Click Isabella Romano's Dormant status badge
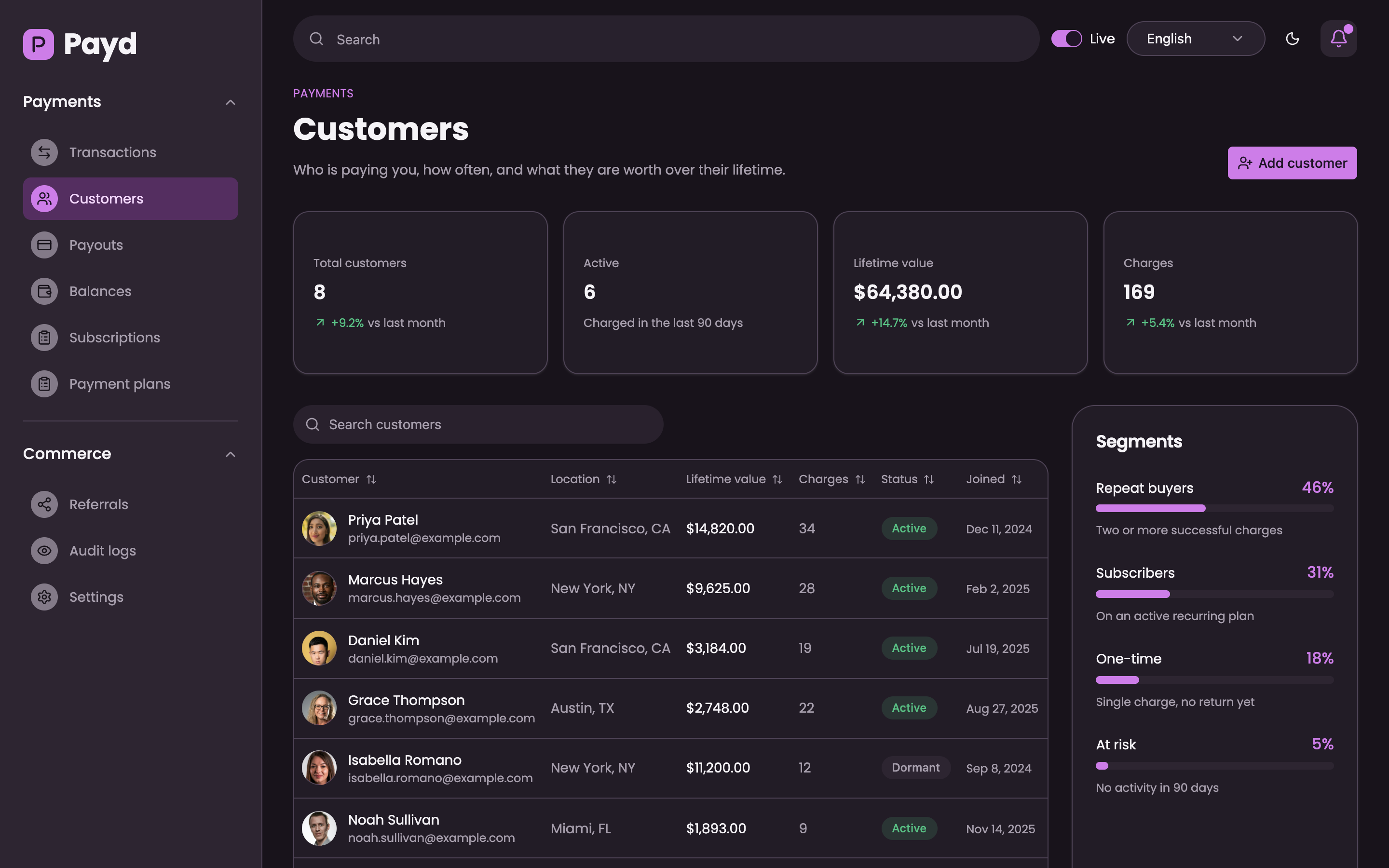The width and height of the screenshot is (1389, 868). click(915, 768)
